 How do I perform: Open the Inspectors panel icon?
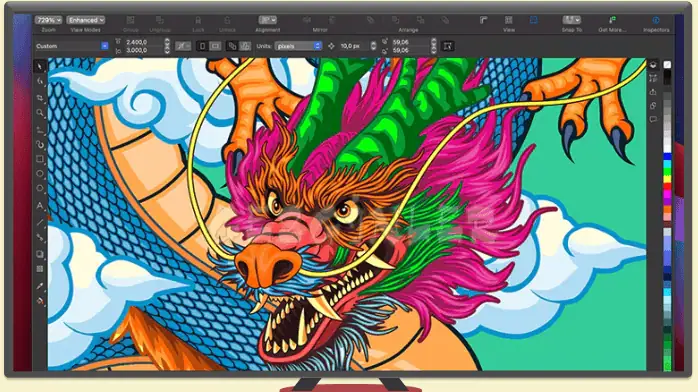(656, 20)
